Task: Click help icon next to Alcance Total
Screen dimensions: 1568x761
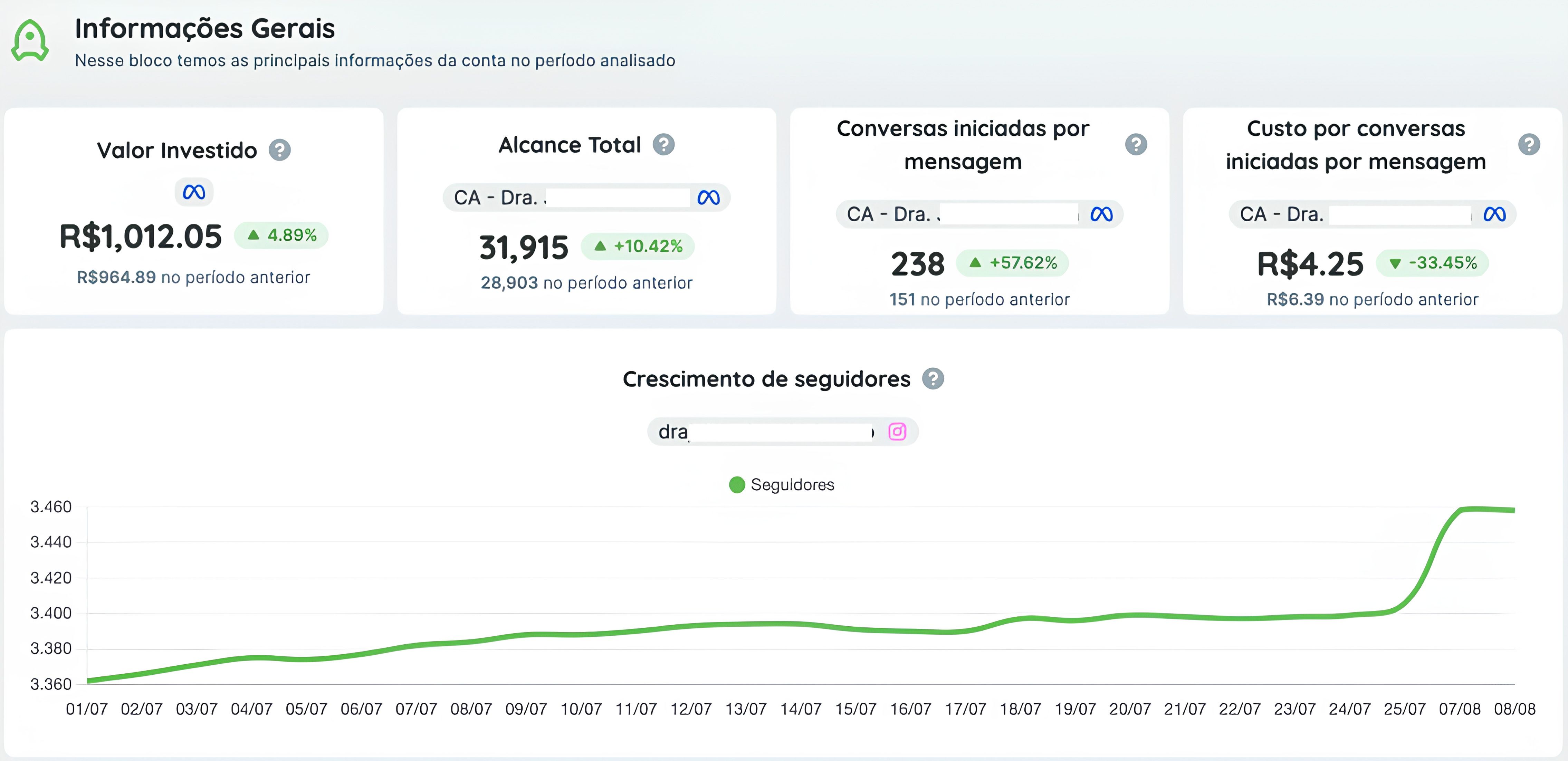Action: pyautogui.click(x=663, y=145)
